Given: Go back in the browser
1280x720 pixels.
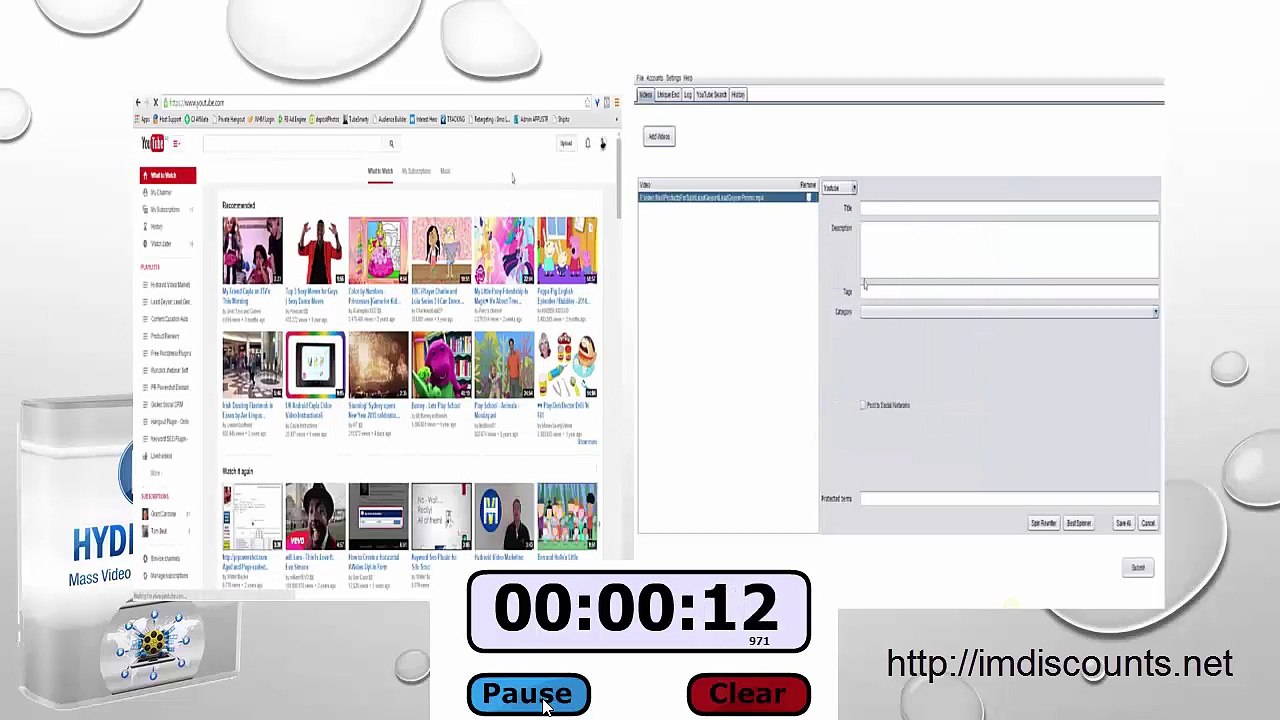Looking at the screenshot, I should tap(139, 103).
